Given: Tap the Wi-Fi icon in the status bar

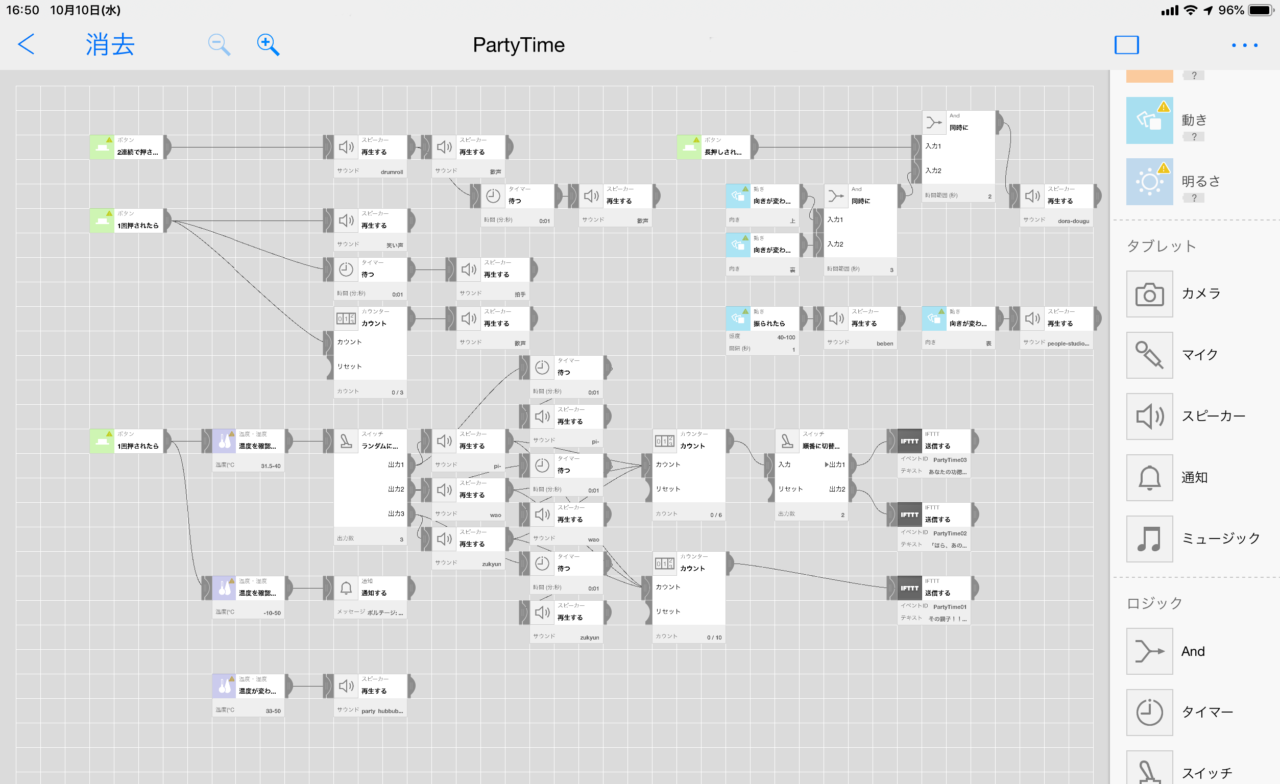Looking at the screenshot, I should click(1190, 10).
